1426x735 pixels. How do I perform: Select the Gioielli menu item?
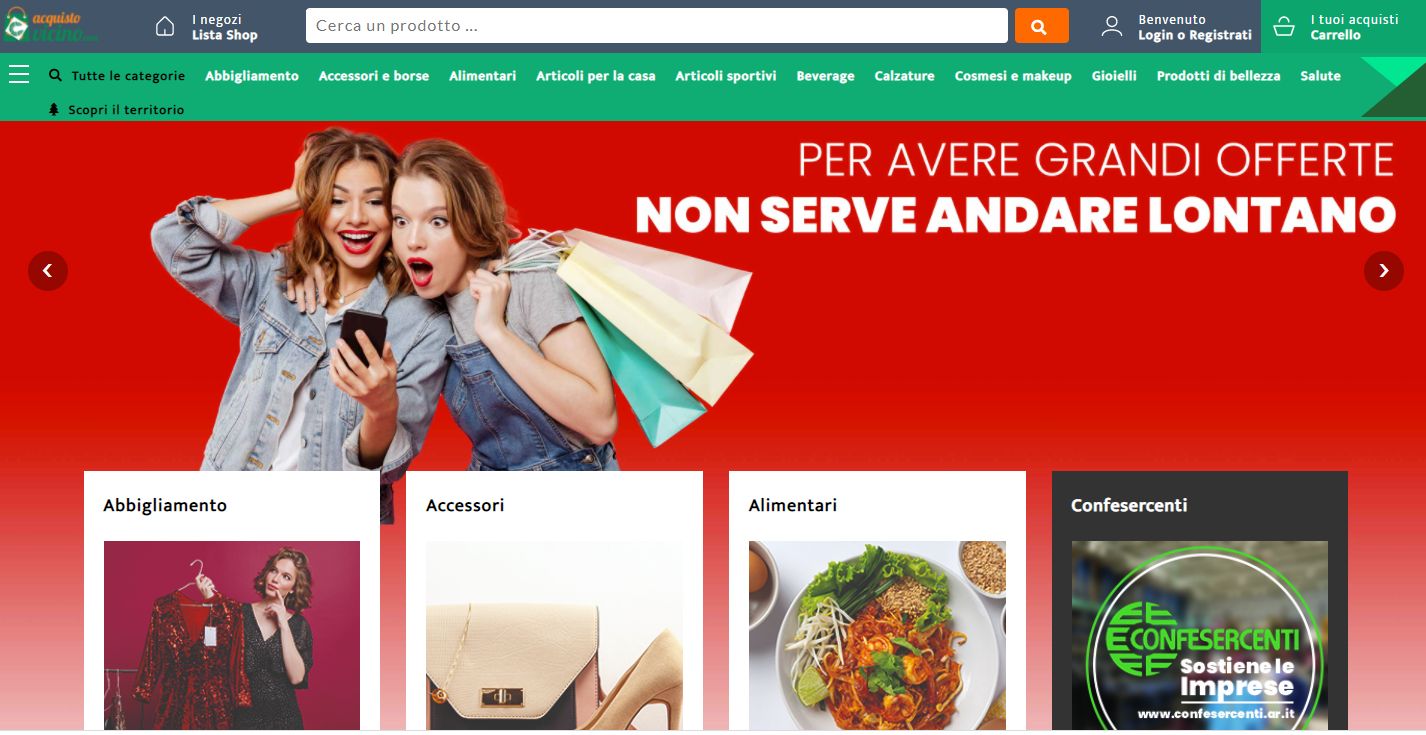pos(1114,76)
